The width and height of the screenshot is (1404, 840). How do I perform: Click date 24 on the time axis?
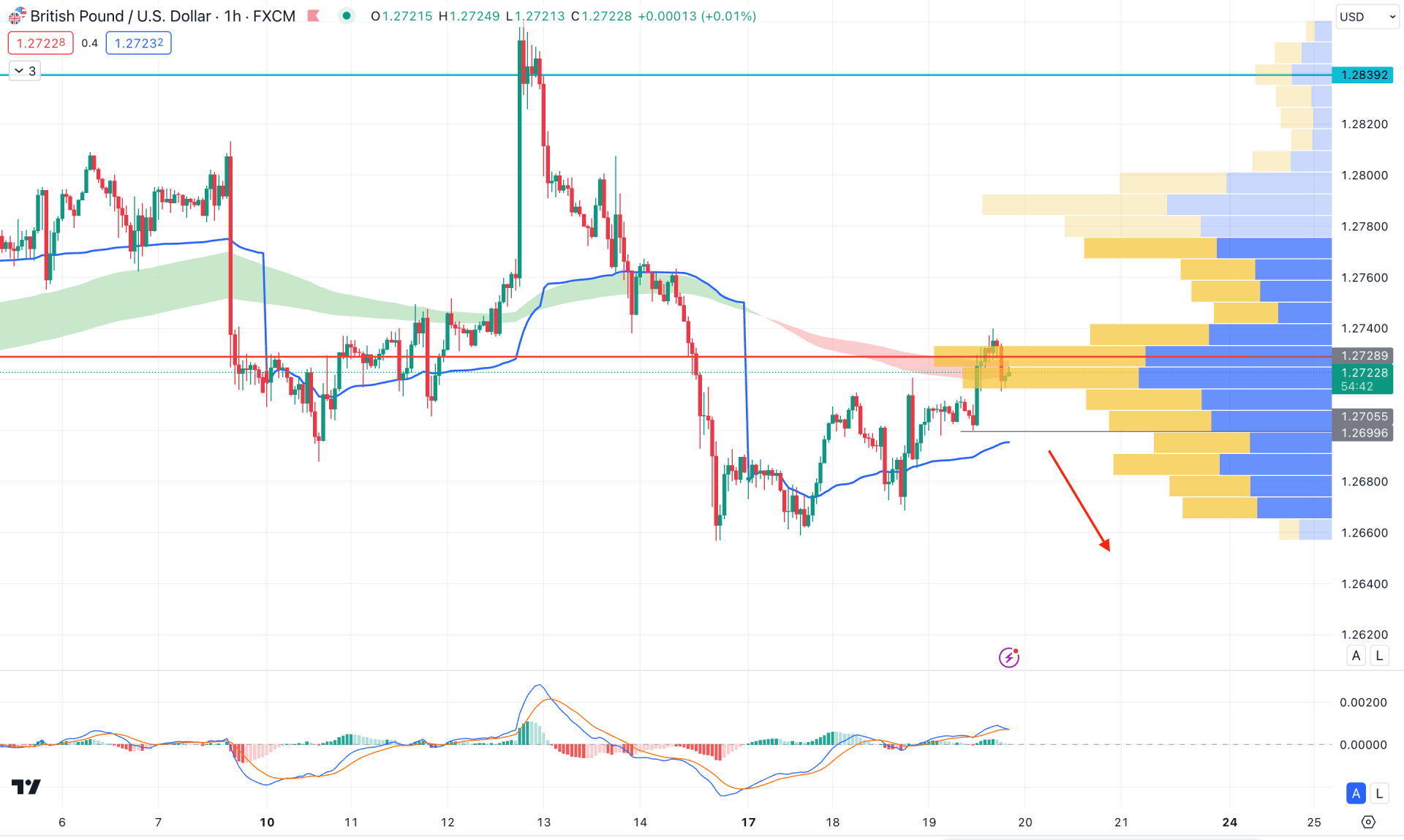point(1230,822)
